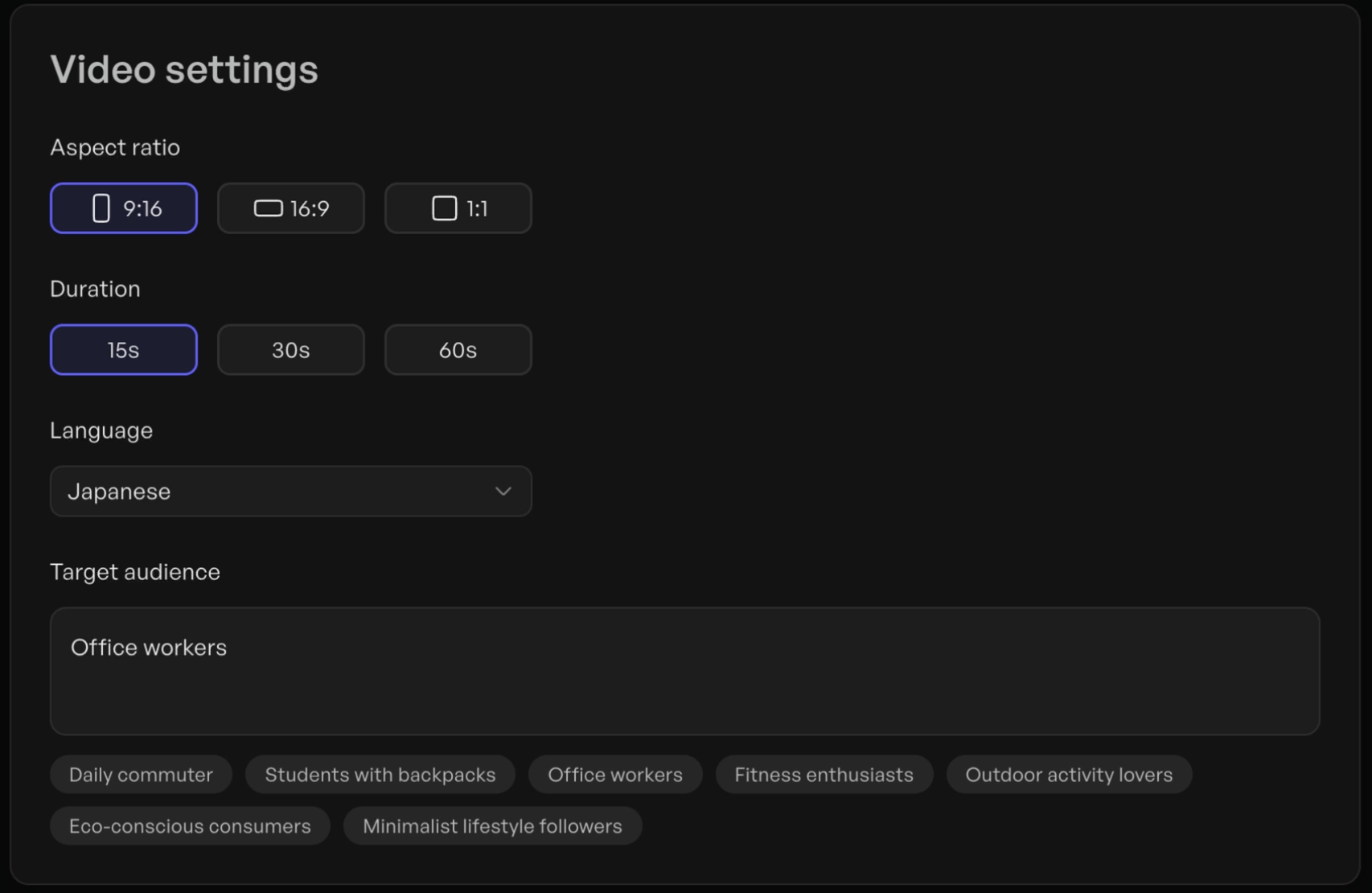This screenshot has width=1372, height=893.
Task: Select the 9:16 portrait aspect ratio
Action: click(124, 208)
